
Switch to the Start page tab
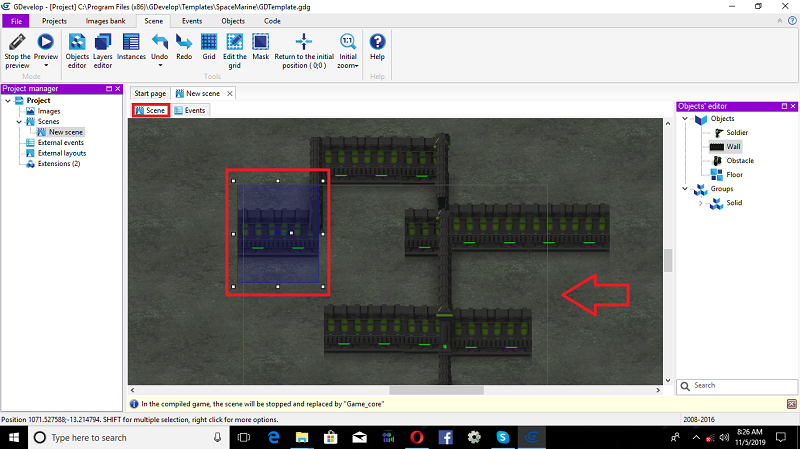click(150, 93)
